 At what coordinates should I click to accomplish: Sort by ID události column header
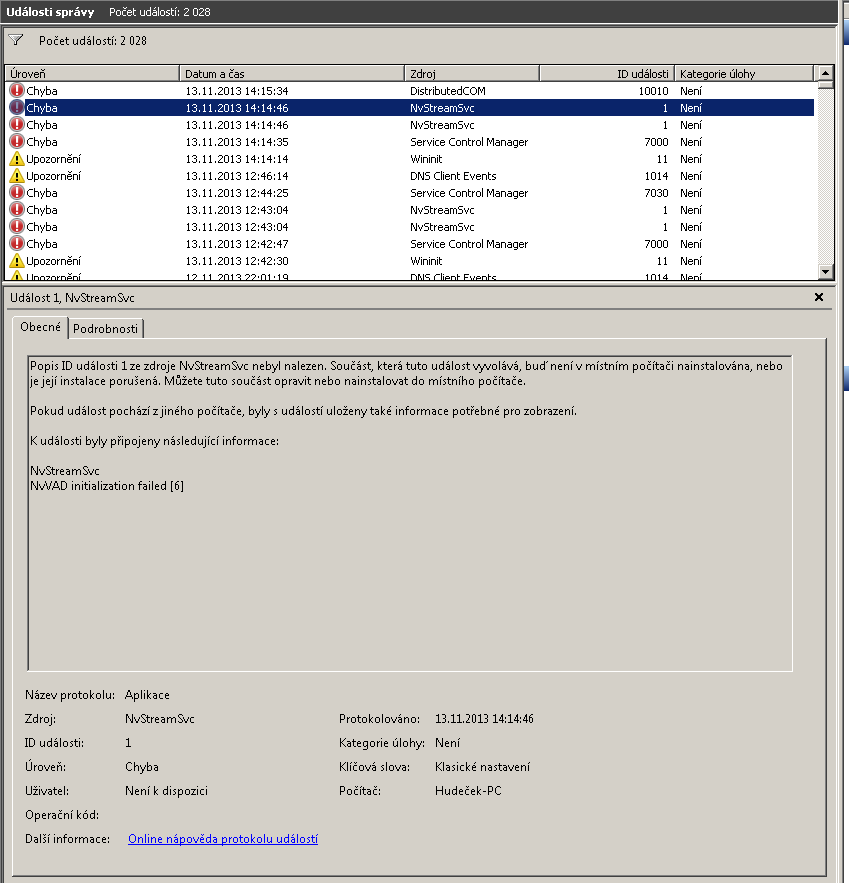607,74
